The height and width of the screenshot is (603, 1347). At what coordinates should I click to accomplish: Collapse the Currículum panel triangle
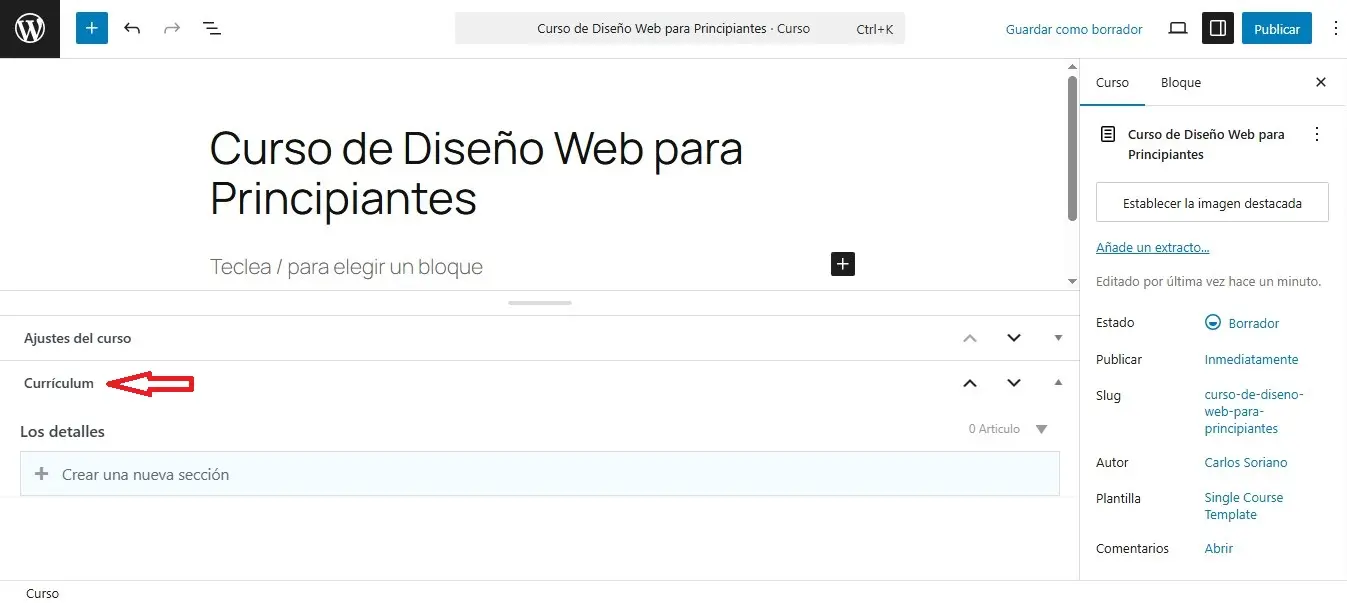[x=1059, y=383]
